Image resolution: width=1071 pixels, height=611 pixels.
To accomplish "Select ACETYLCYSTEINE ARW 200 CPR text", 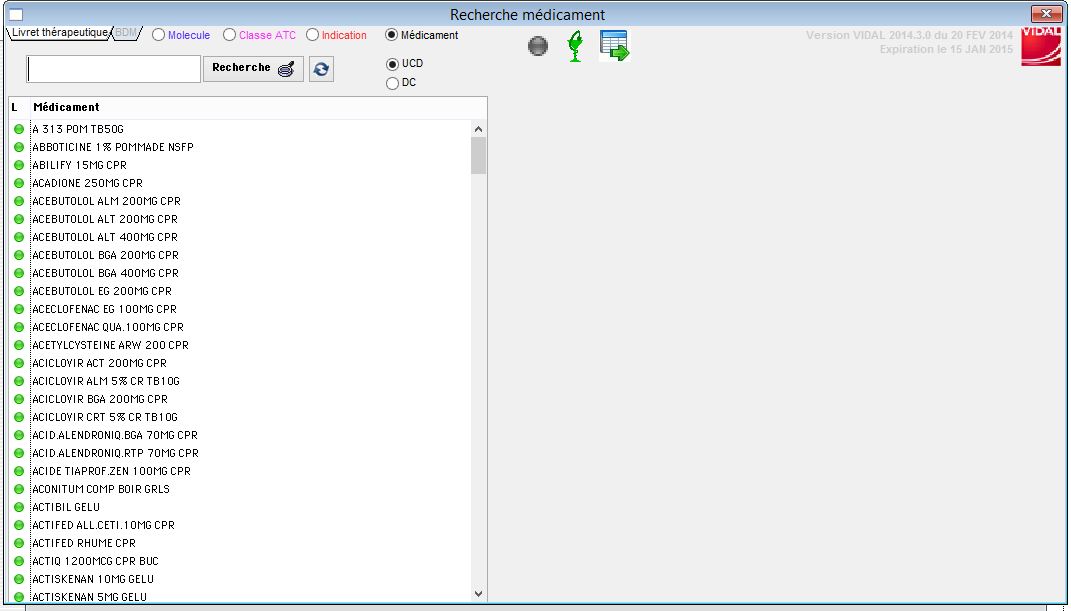I will (111, 345).
